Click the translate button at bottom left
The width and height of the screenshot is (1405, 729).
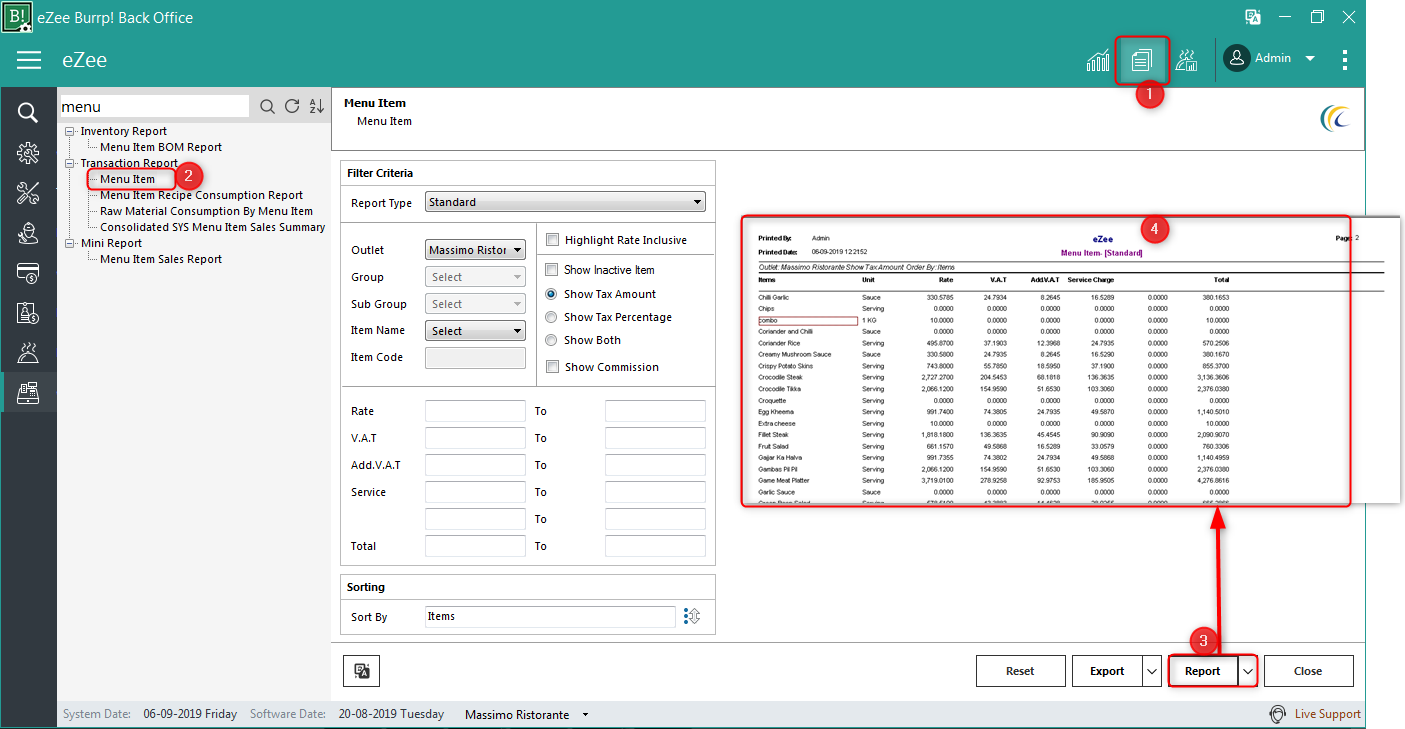pyautogui.click(x=362, y=671)
